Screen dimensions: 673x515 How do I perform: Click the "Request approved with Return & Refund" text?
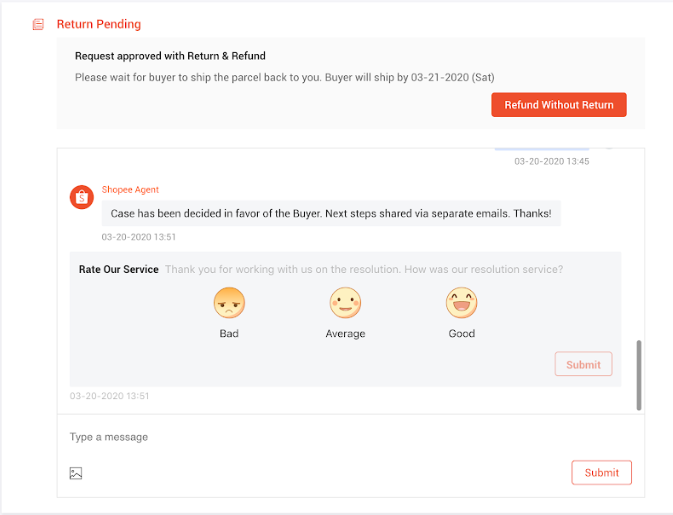point(170,56)
